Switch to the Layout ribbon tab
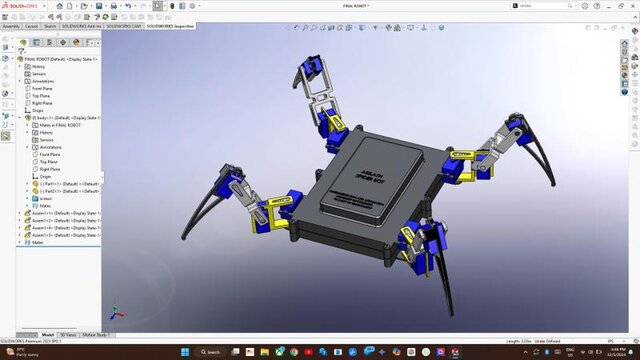This screenshot has width=640, height=360. (31, 26)
